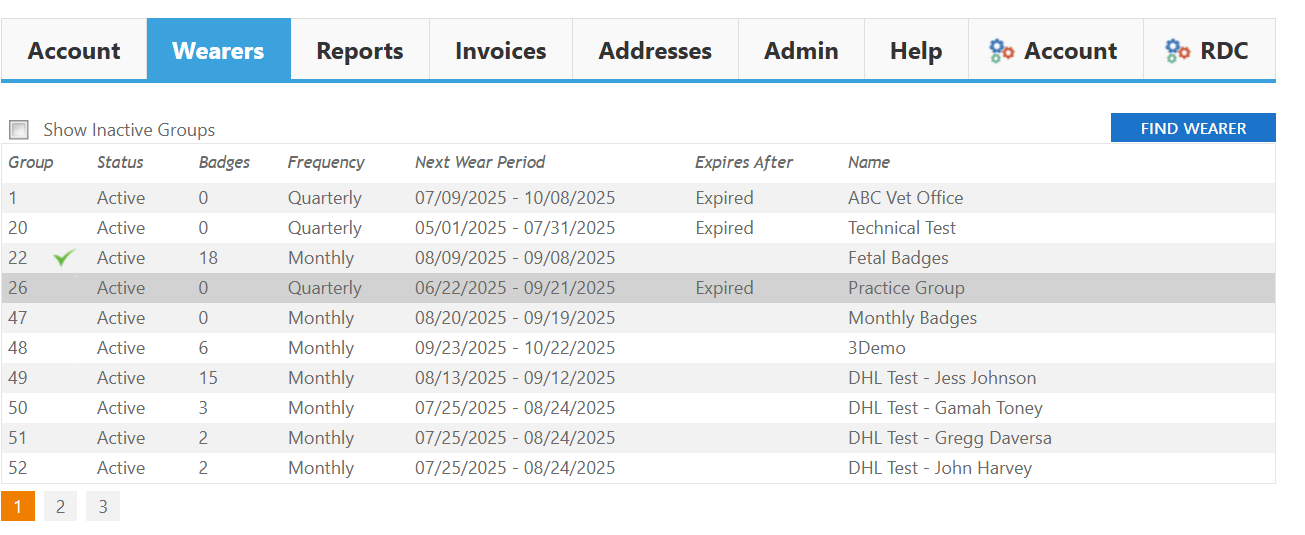The width and height of the screenshot is (1305, 535).
Task: Open the Invoices tab
Action: [500, 51]
